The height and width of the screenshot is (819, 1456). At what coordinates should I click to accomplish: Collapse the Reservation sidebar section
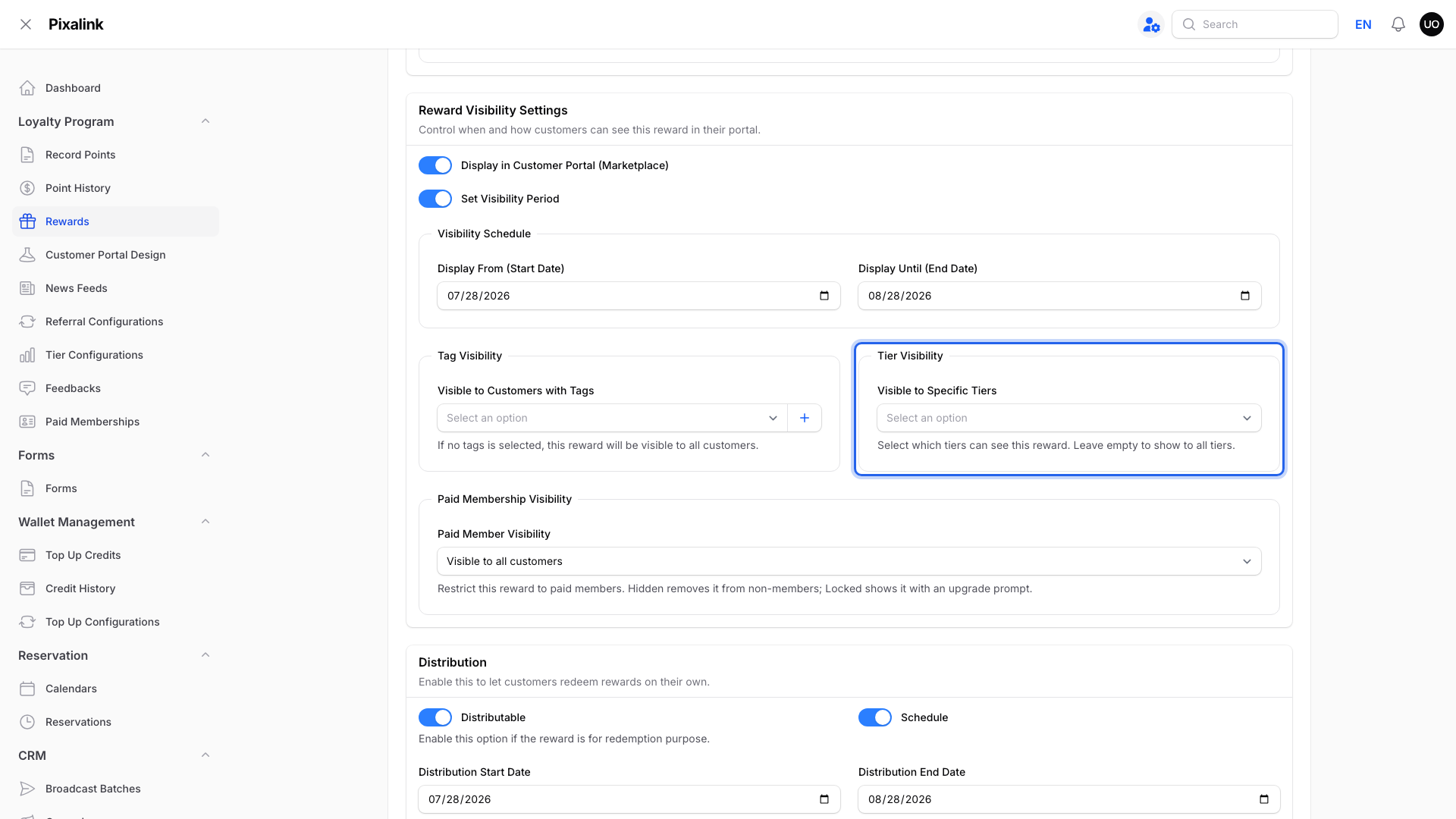(x=206, y=655)
